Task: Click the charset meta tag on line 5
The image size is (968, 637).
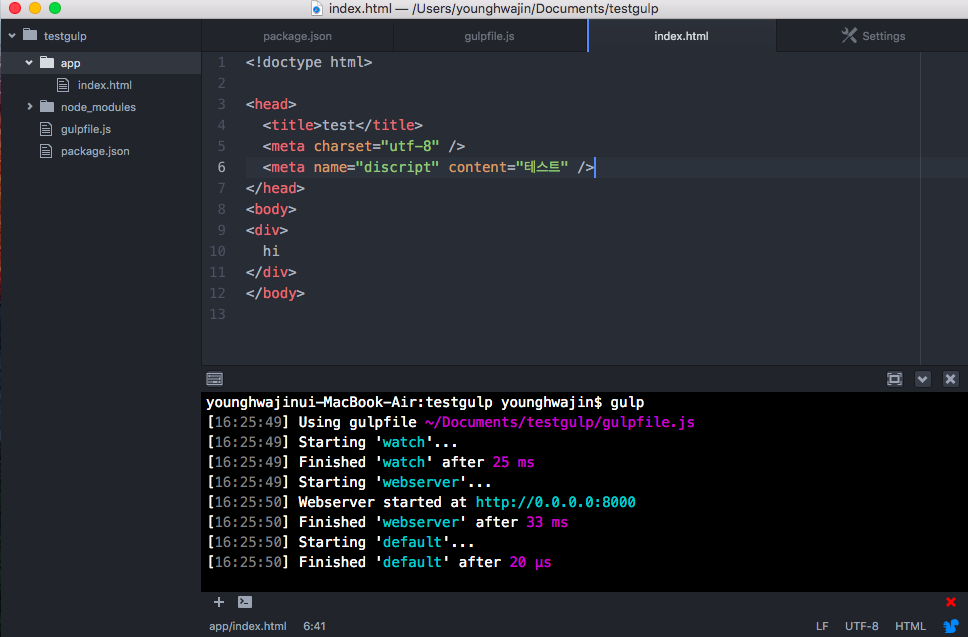Action: (x=364, y=146)
